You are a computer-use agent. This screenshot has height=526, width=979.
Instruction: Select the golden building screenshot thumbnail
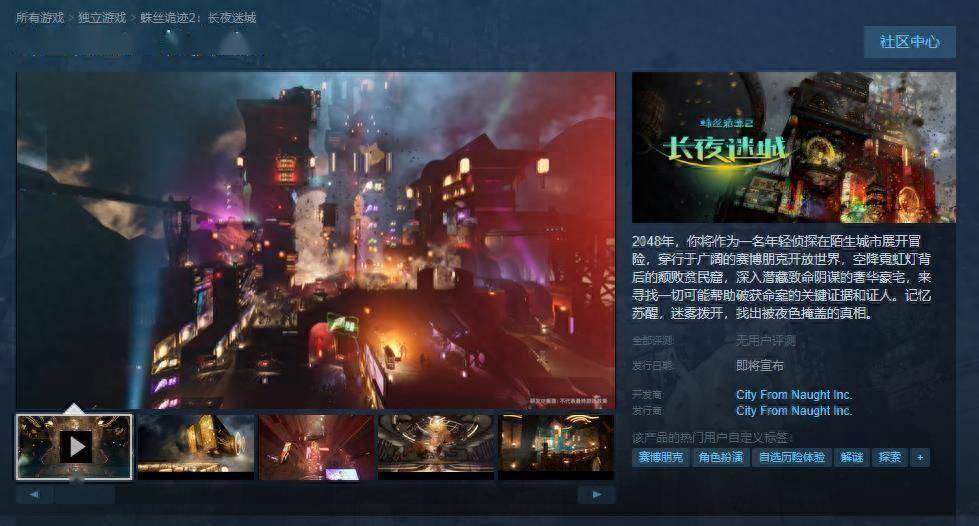[x=195, y=447]
